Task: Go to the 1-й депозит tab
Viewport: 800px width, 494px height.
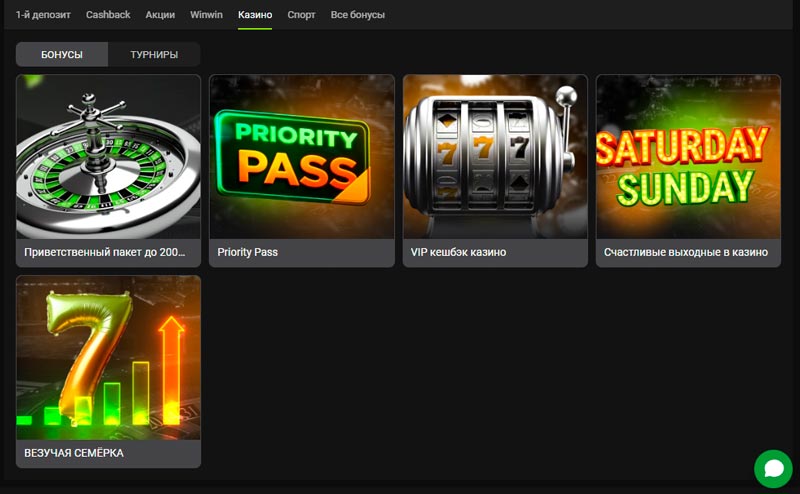Action: [x=43, y=15]
